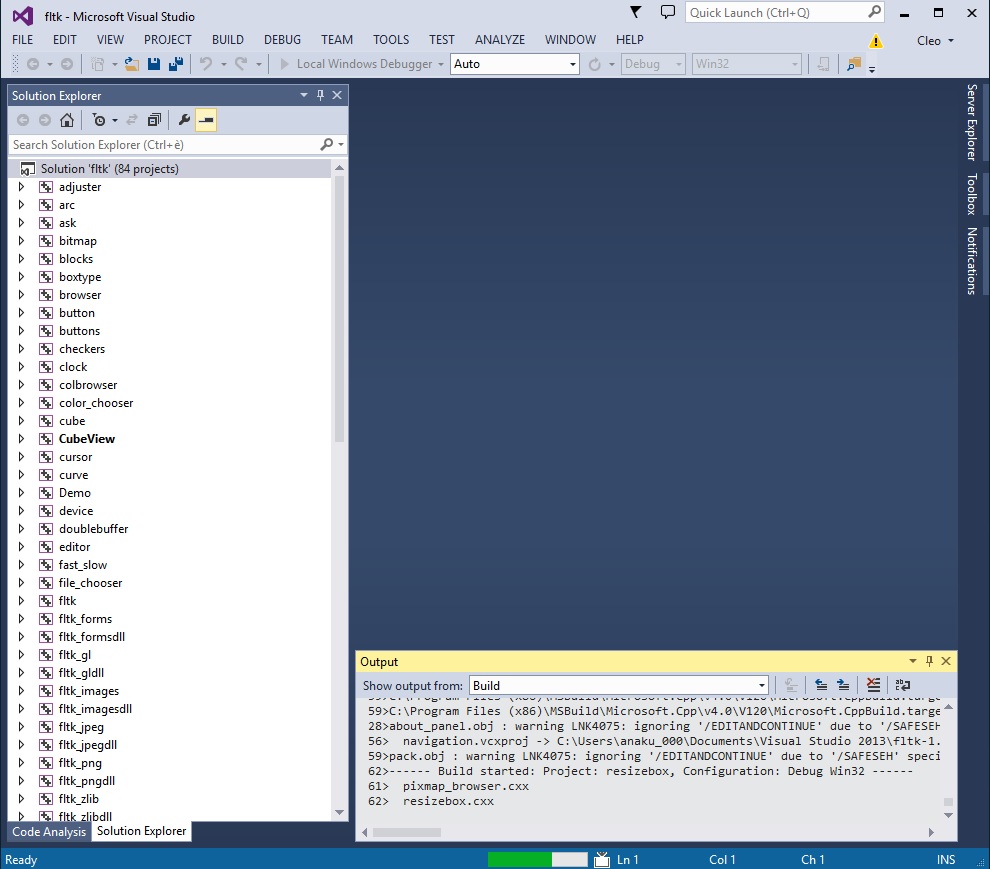Expand the editor project node
The width and height of the screenshot is (990, 869).
tap(21, 547)
